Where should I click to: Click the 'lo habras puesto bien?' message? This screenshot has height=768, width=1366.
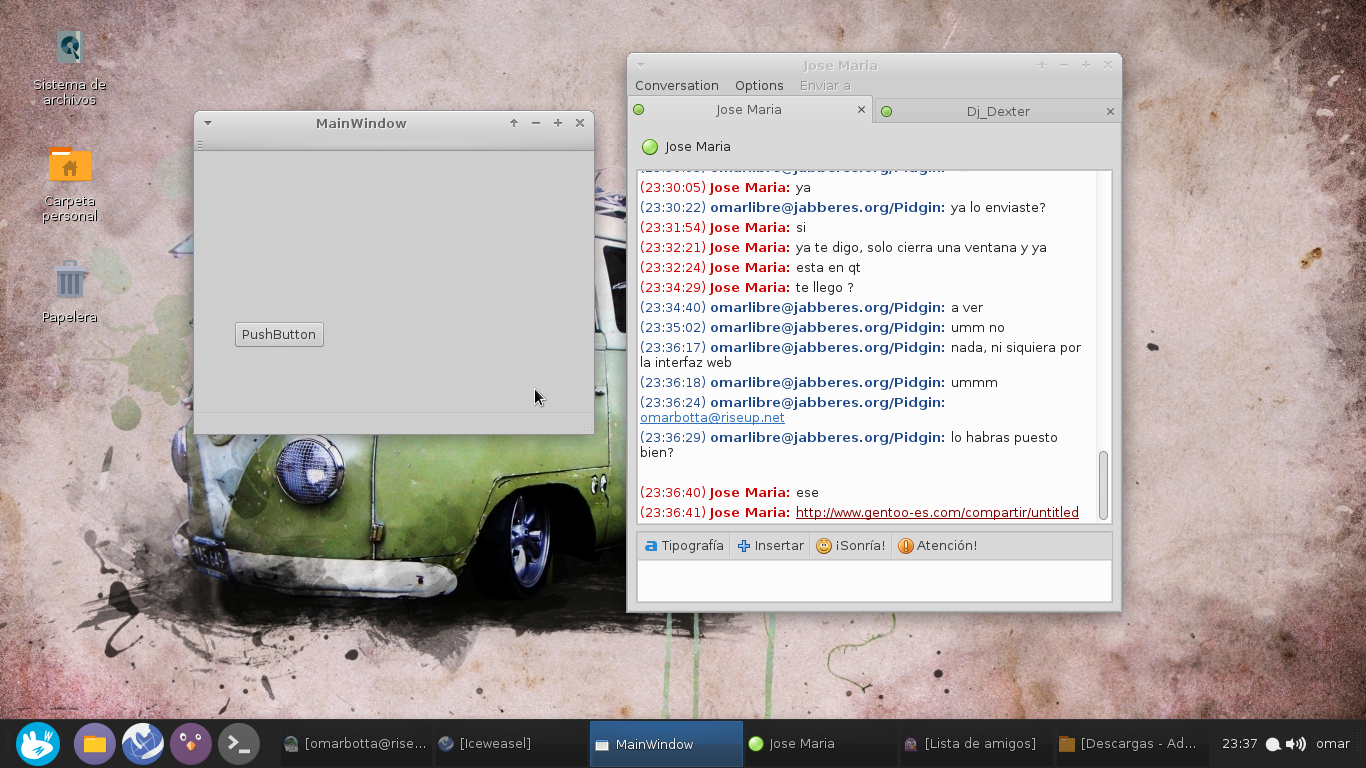pos(849,445)
